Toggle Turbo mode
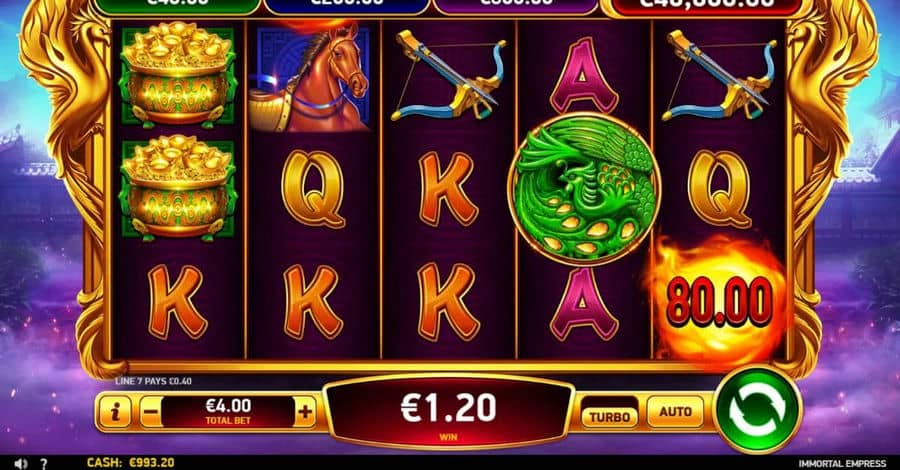 pos(609,417)
